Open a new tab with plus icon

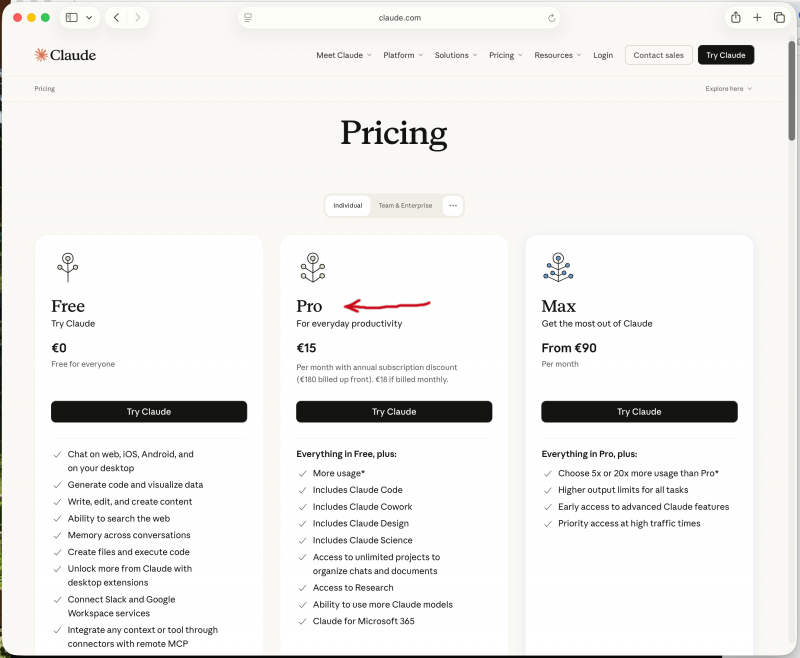tap(757, 18)
